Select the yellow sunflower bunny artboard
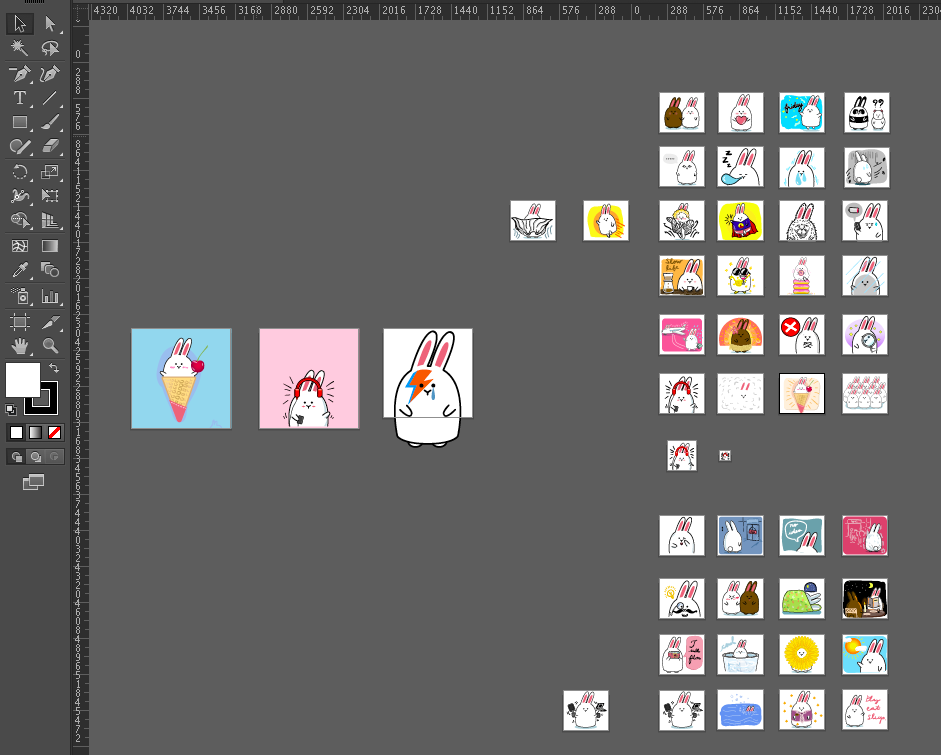Viewport: 941px width, 755px height. (x=802, y=655)
